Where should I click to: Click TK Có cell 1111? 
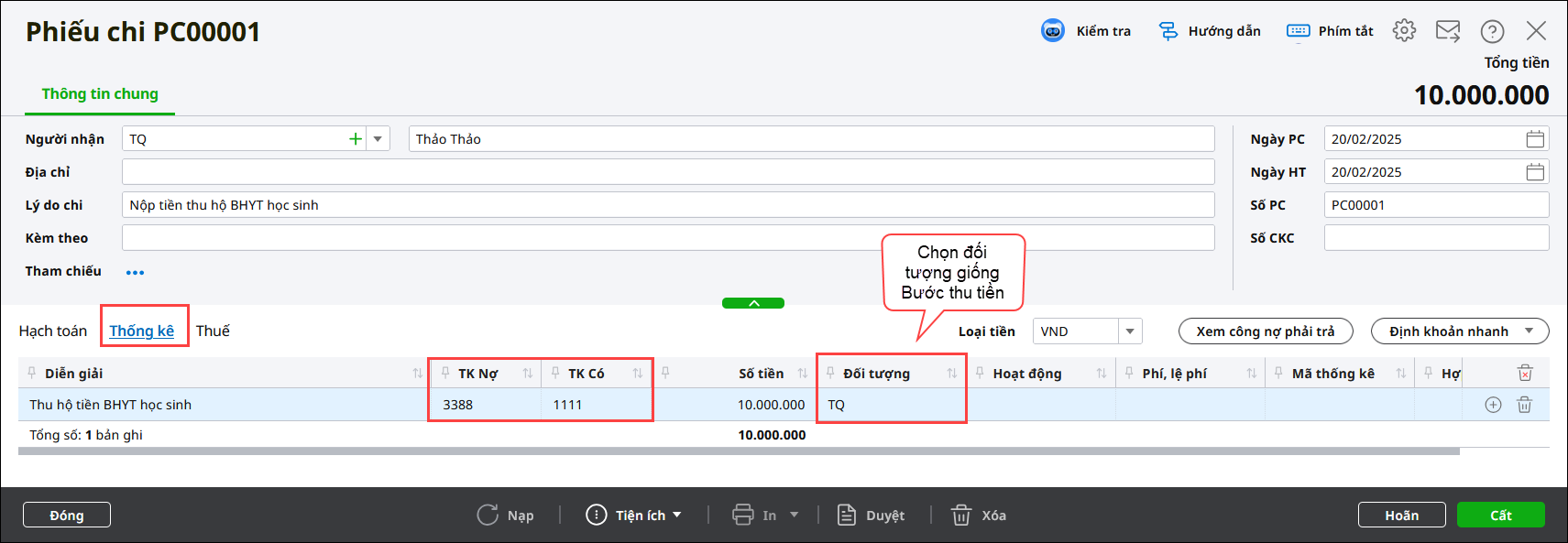[596, 405]
